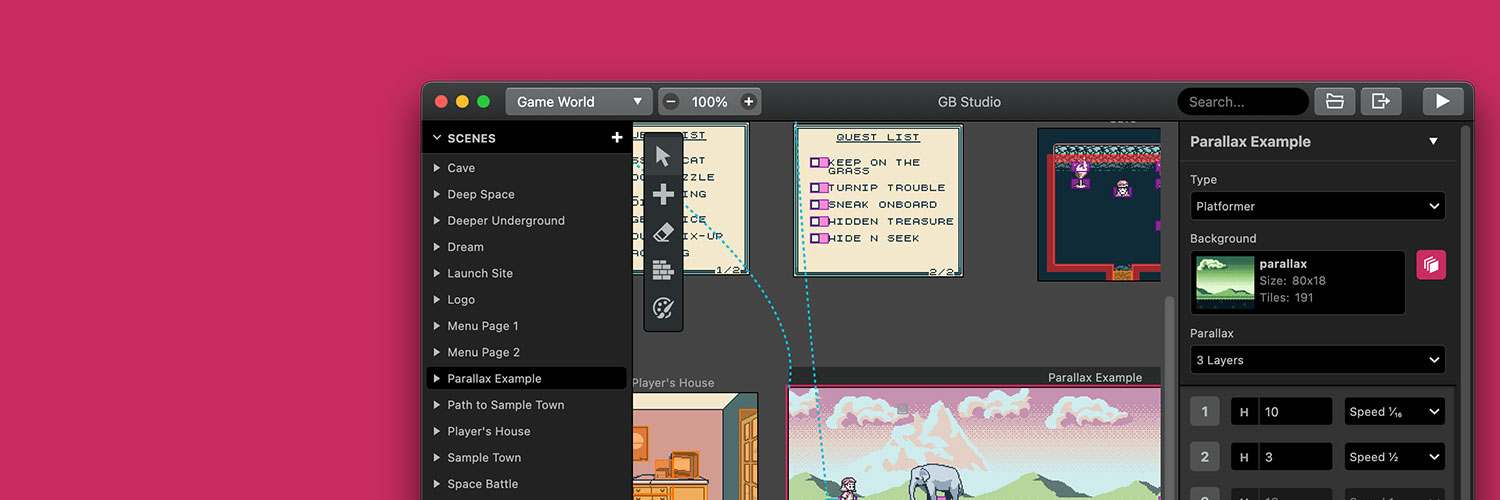This screenshot has width=1500, height=500.
Task: Select the Player's House scene in list
Action: click(x=527, y=431)
